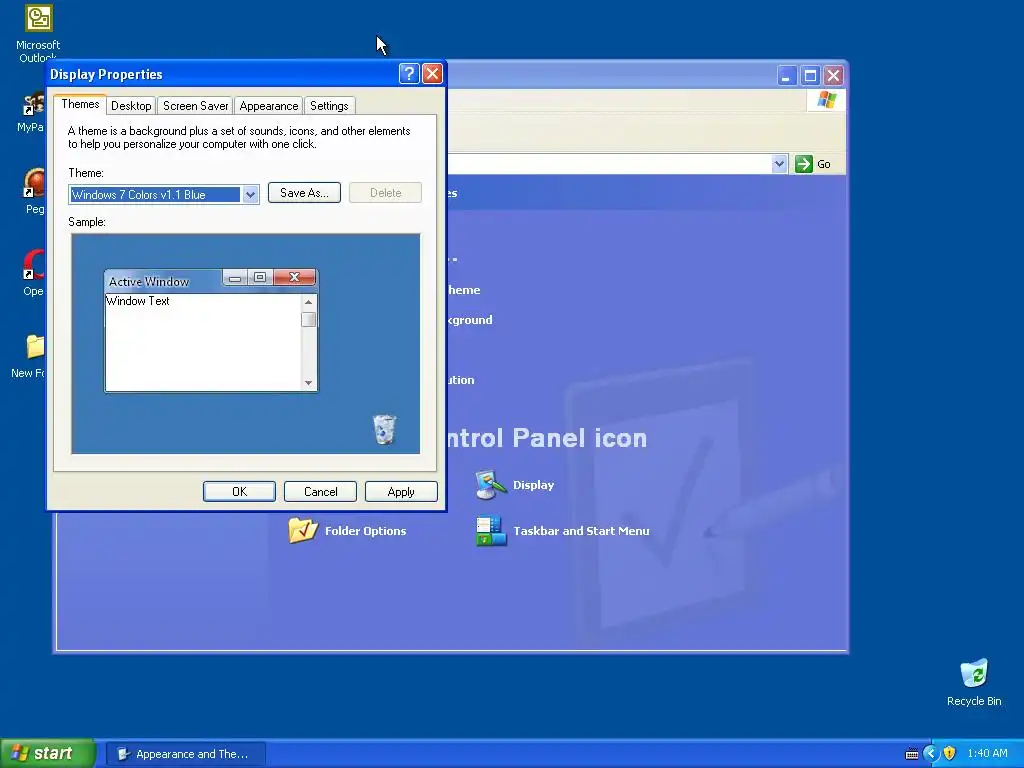Image resolution: width=1024 pixels, height=768 pixels.
Task: Click the Appearance and Themes taskbar button
Action: [185, 754]
